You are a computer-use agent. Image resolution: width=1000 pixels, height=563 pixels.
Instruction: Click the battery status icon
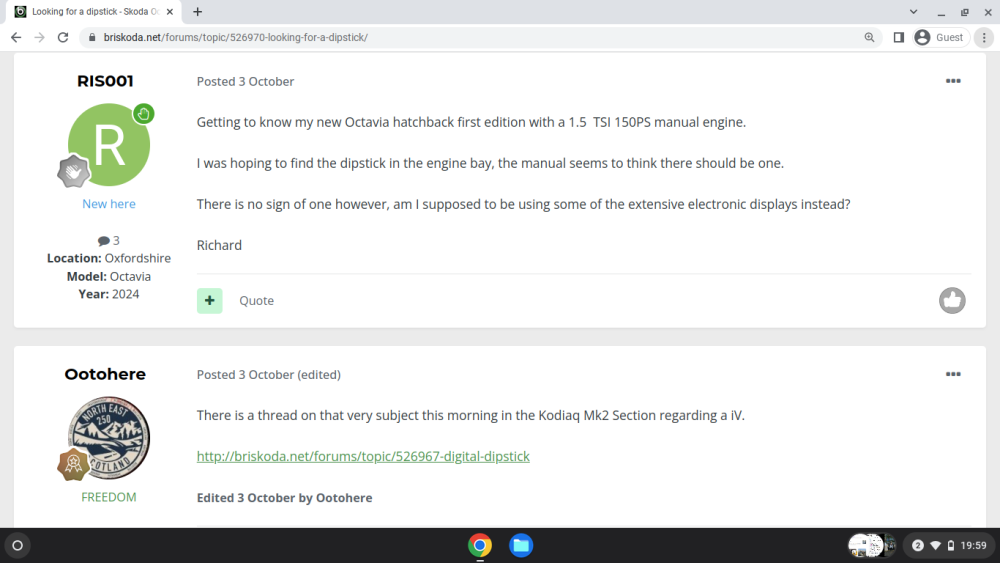(951, 546)
